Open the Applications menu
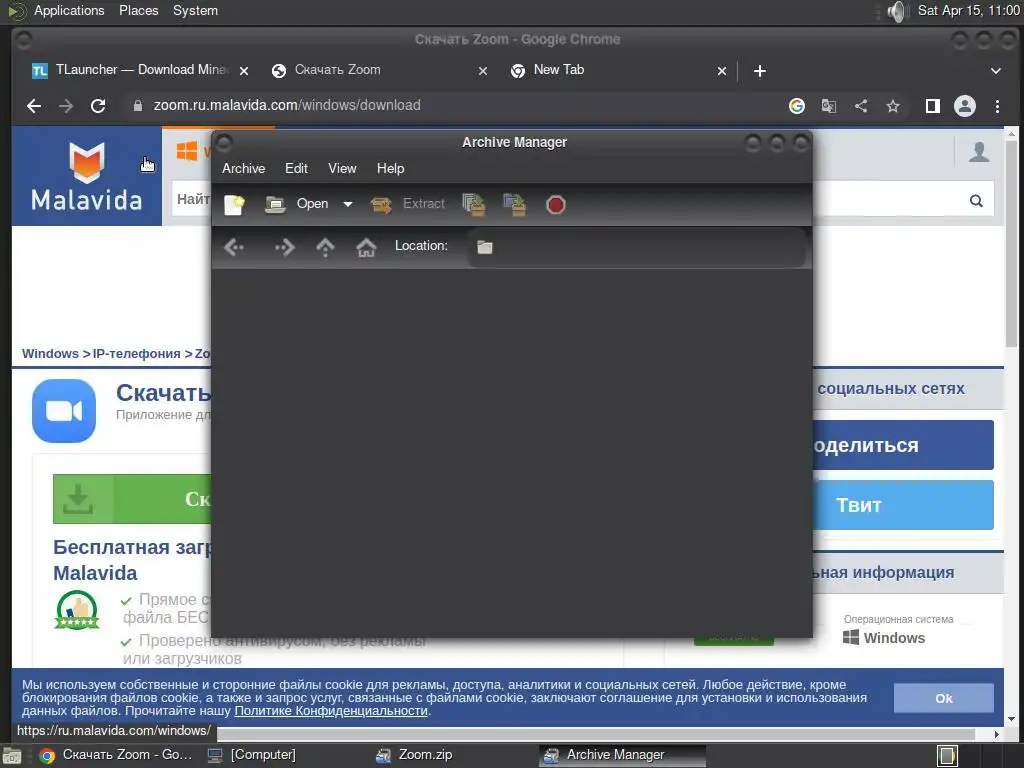This screenshot has height=768, width=1024. 69,10
